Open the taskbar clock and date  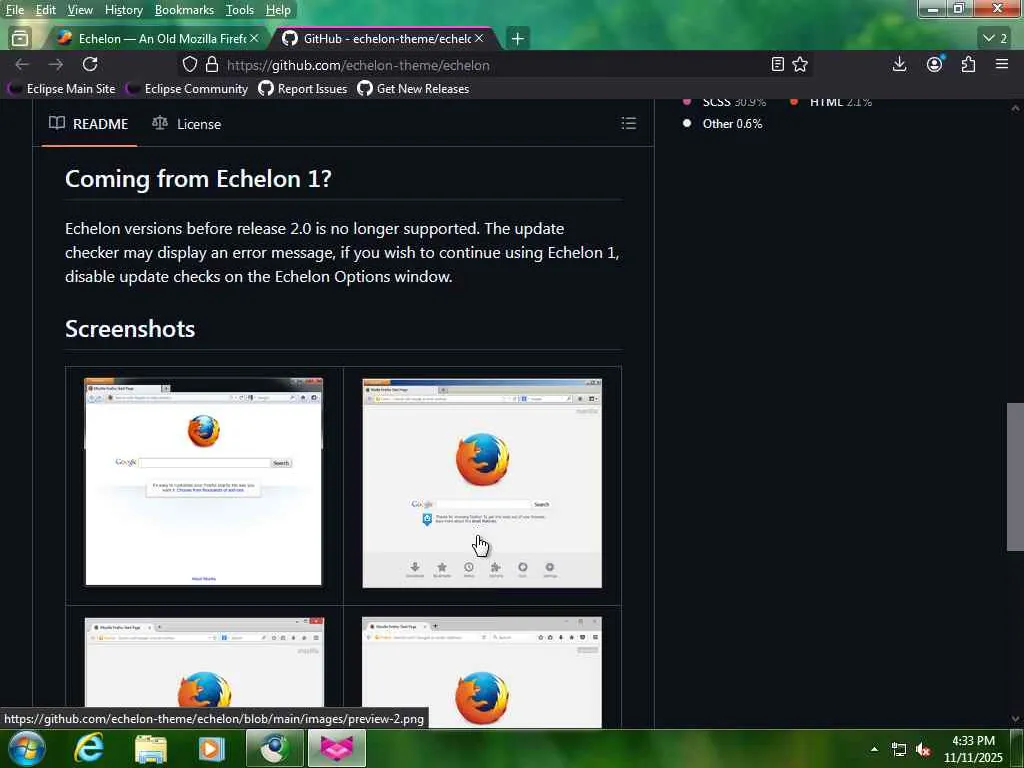tap(973, 749)
